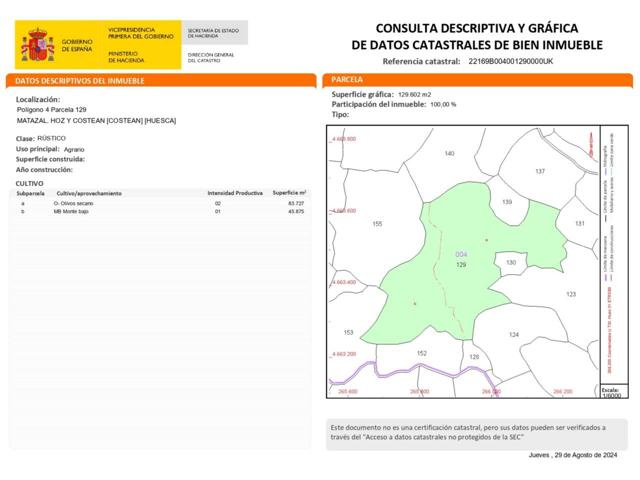Click parcel 140 on the map
Image resolution: width=640 pixels, height=480 pixels.
point(449,153)
